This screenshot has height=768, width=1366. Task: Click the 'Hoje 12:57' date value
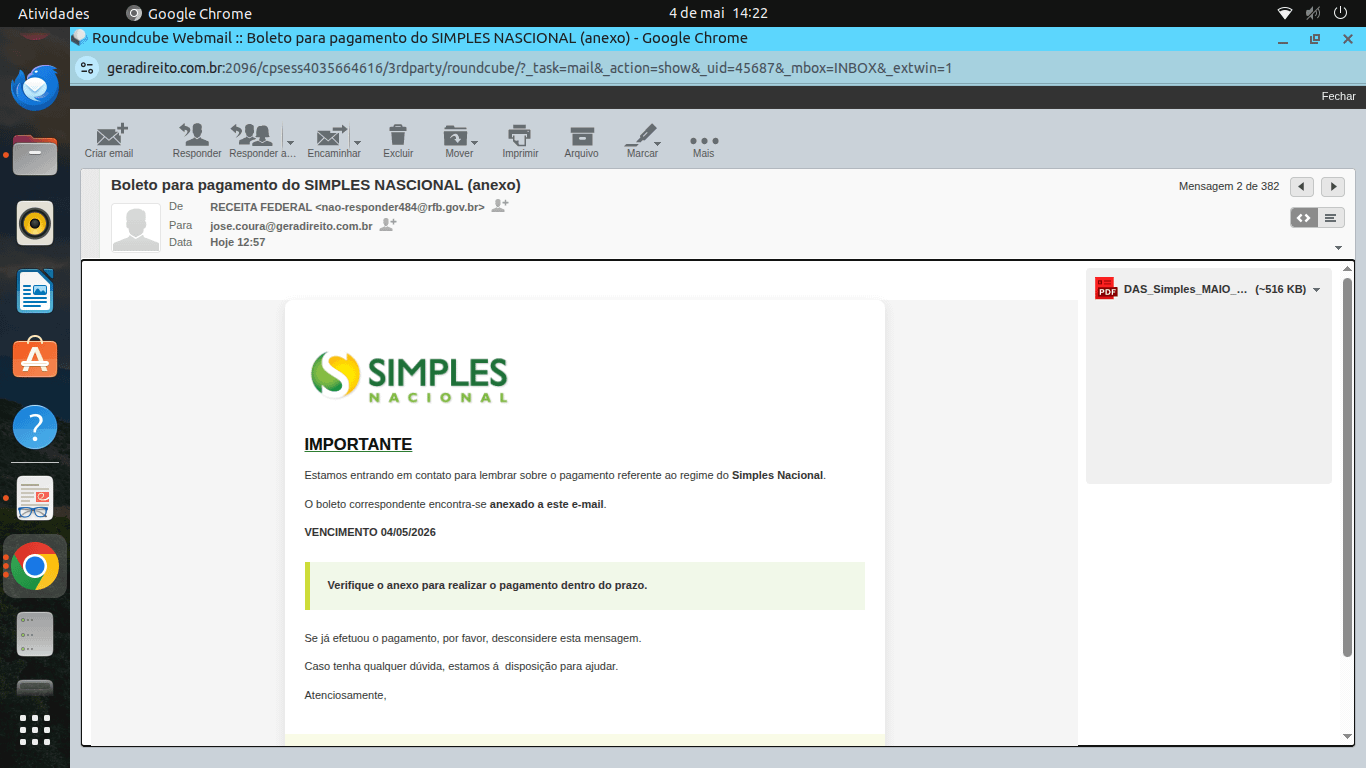click(x=237, y=242)
